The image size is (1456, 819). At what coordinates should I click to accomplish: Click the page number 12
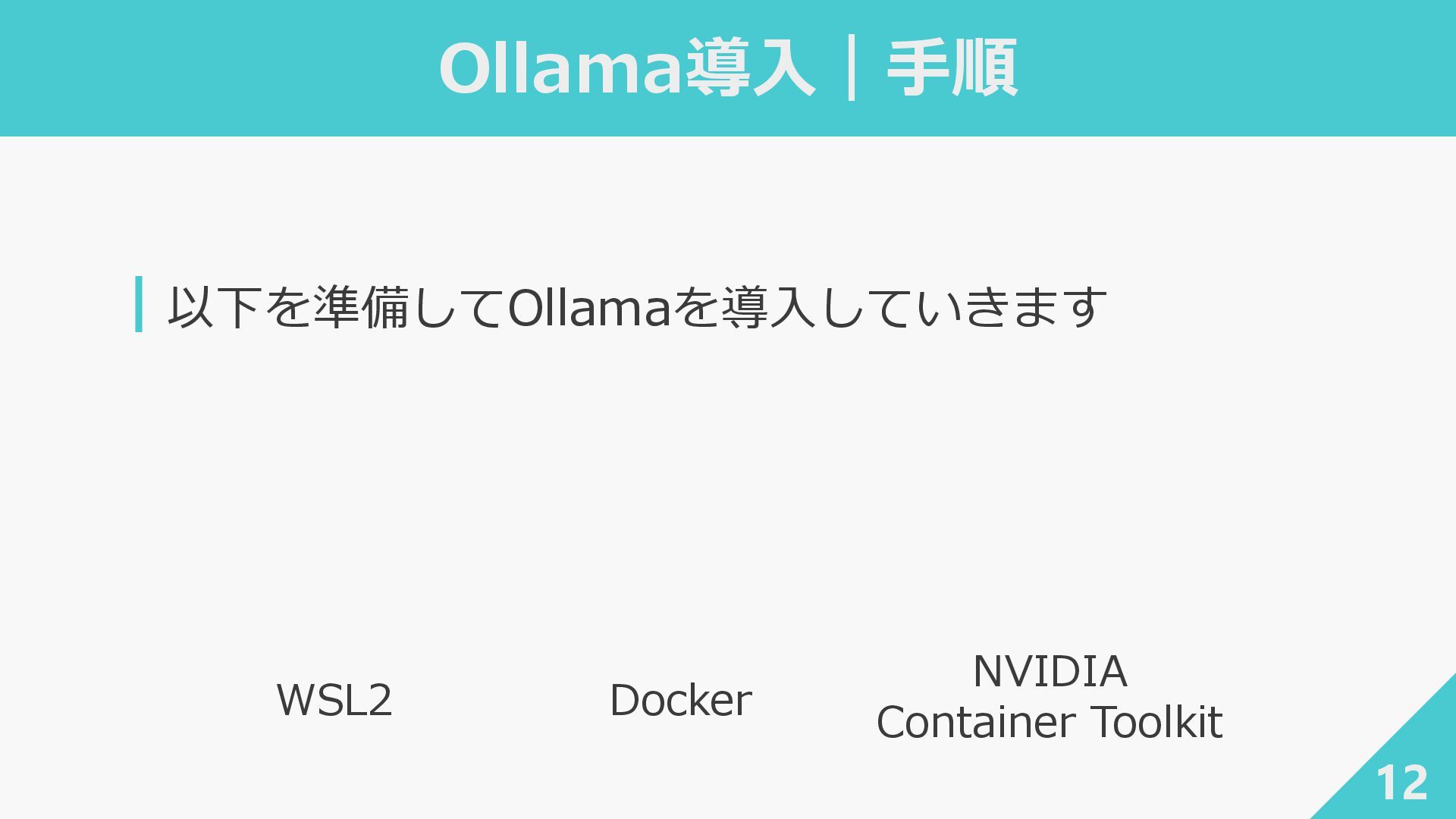tap(1401, 783)
